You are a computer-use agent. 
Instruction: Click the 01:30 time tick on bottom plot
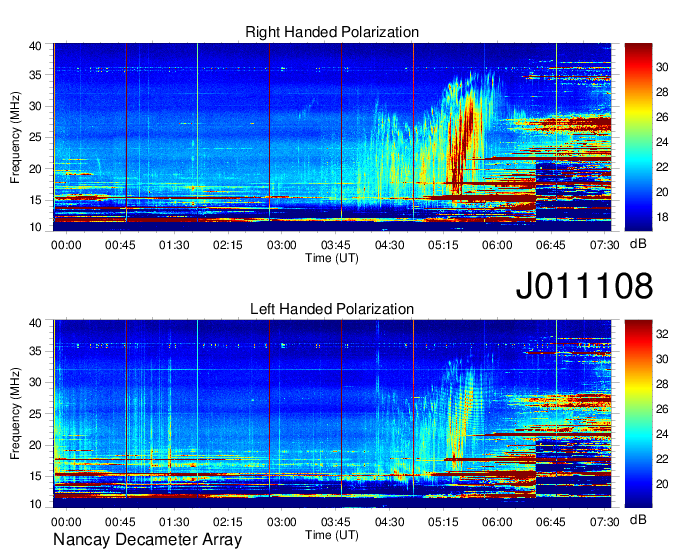[x=174, y=522]
